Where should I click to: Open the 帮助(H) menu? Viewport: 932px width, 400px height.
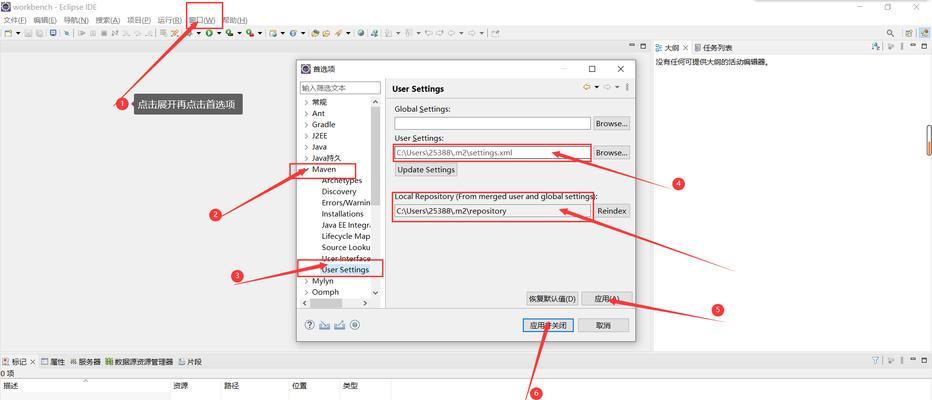(235, 20)
